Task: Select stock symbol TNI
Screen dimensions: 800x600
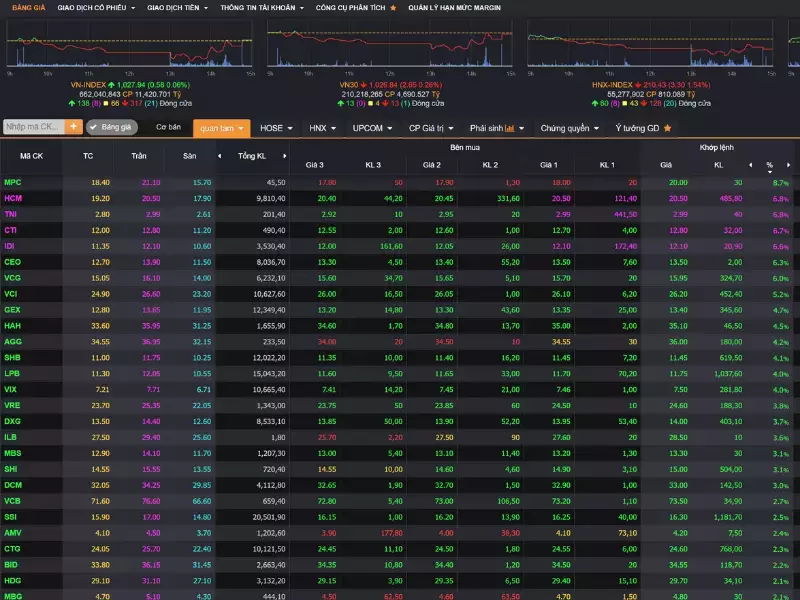Action: pyautogui.click(x=10, y=214)
